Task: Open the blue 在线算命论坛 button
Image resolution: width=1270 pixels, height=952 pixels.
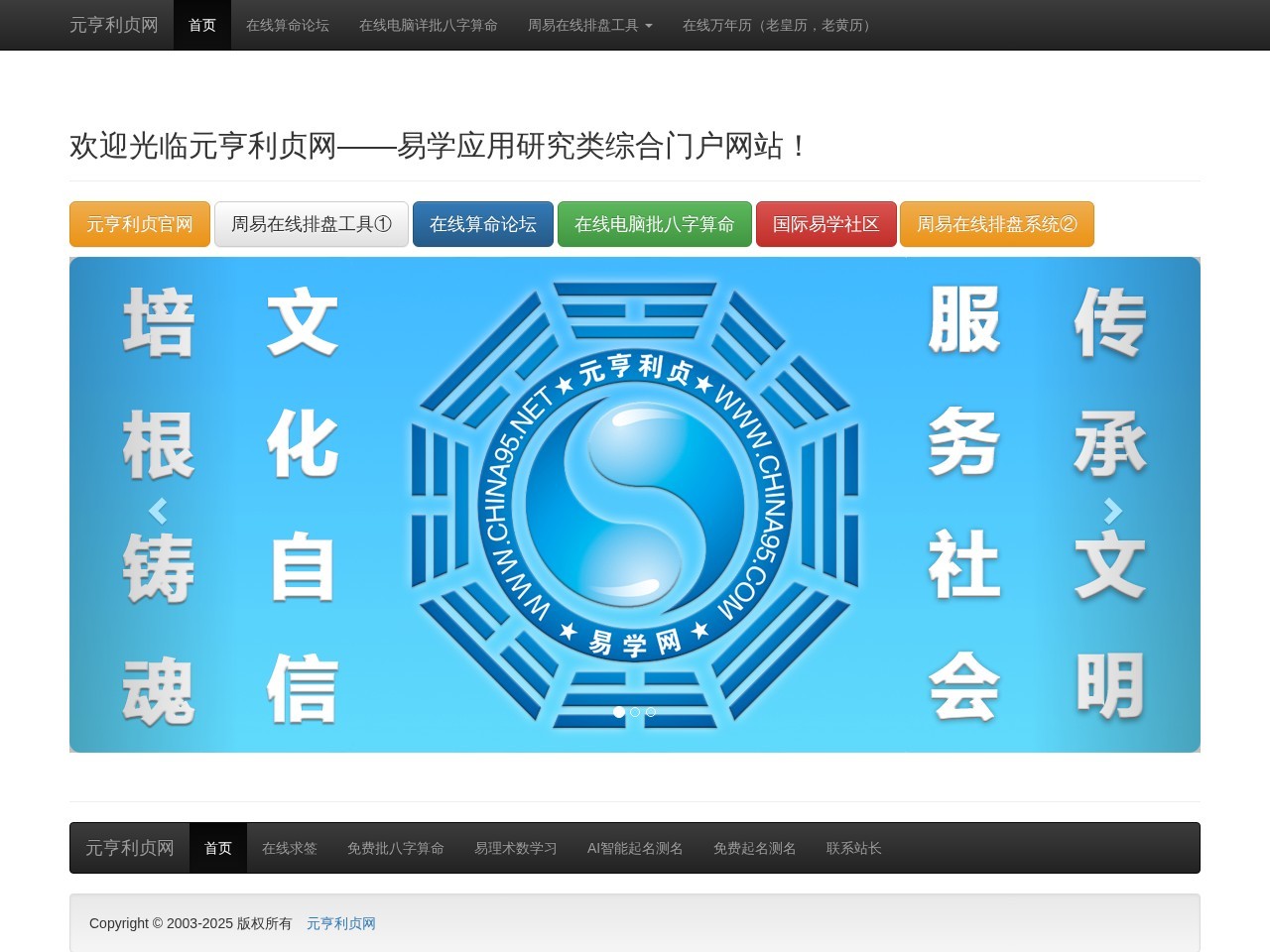Action: click(482, 224)
